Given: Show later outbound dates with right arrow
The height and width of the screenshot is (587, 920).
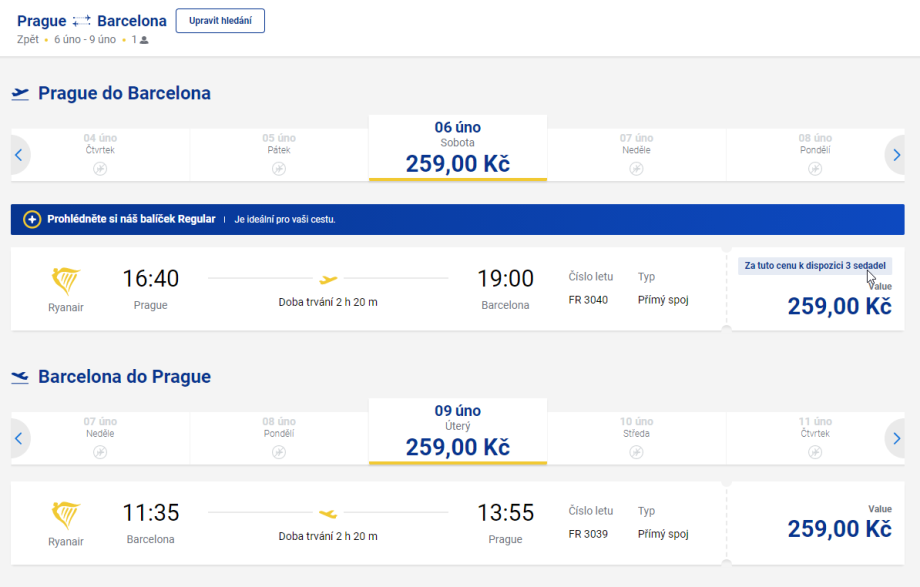Looking at the screenshot, I should tap(897, 155).
